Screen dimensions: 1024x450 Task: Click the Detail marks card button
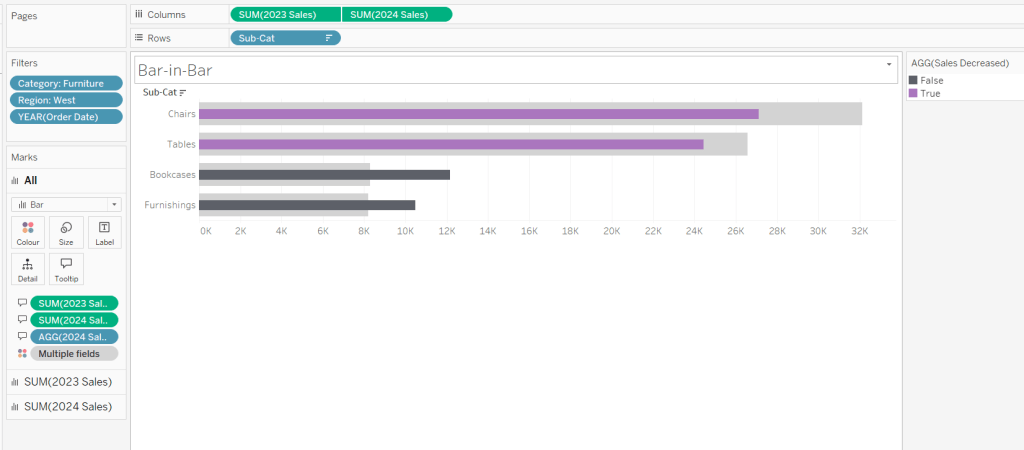pyautogui.click(x=28, y=269)
